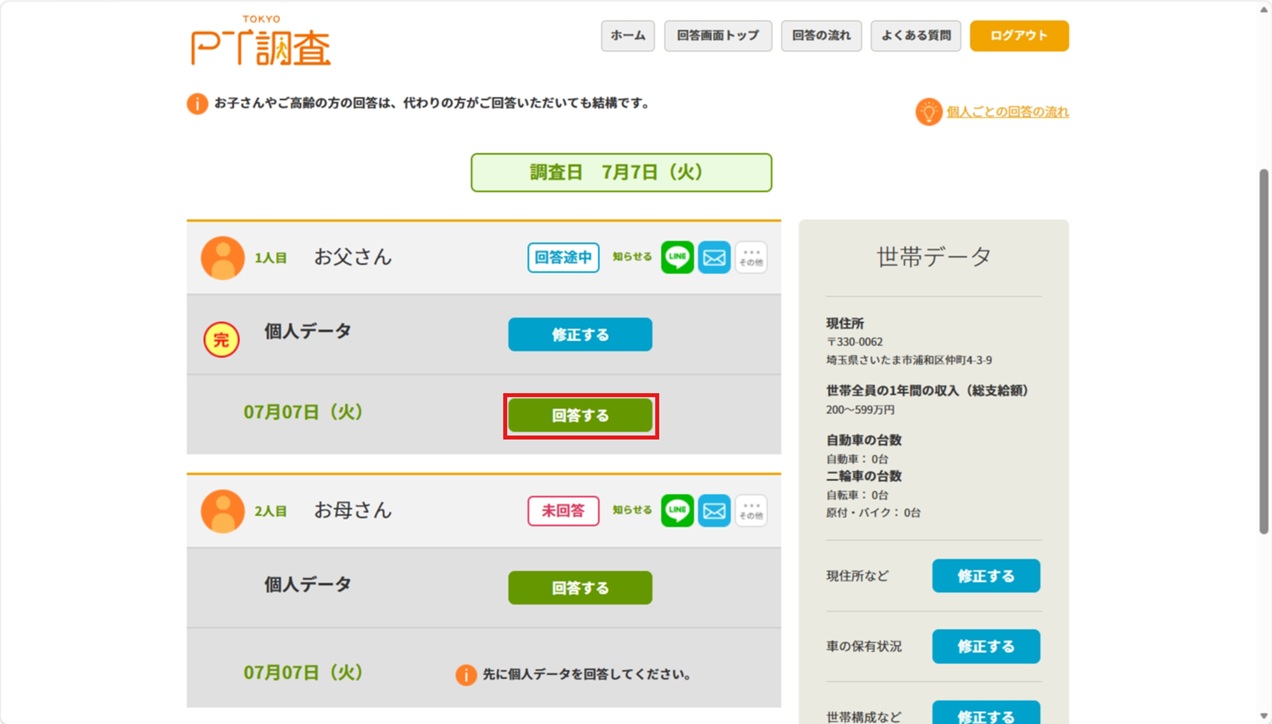Click 修正する for お父さん's 個人データ
1272x724 pixels.
pos(580,335)
